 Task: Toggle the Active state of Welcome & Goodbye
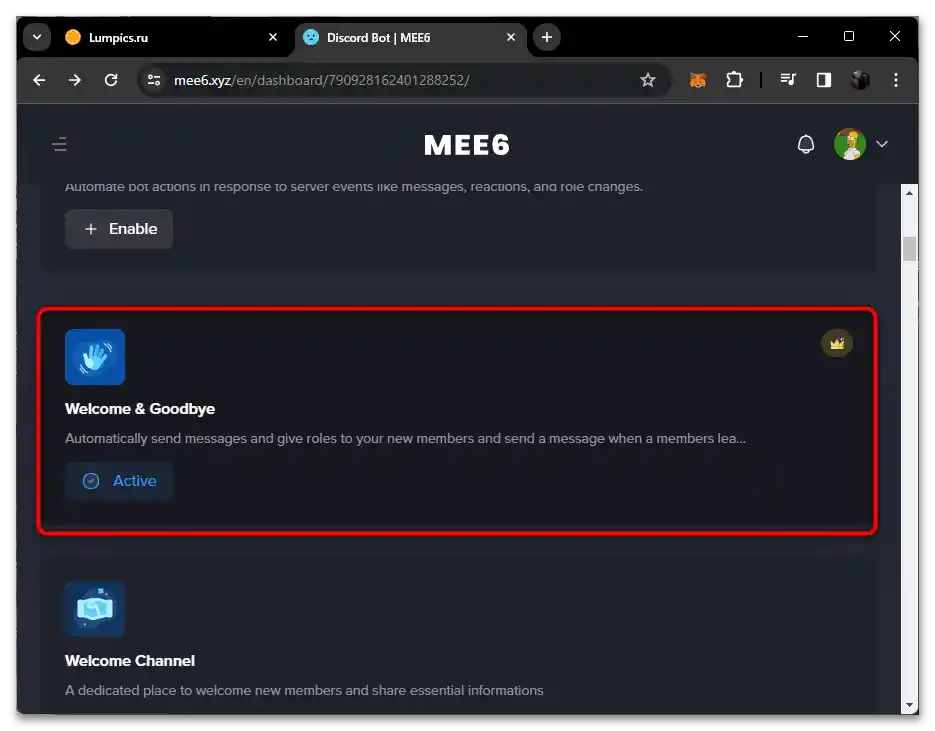click(119, 481)
